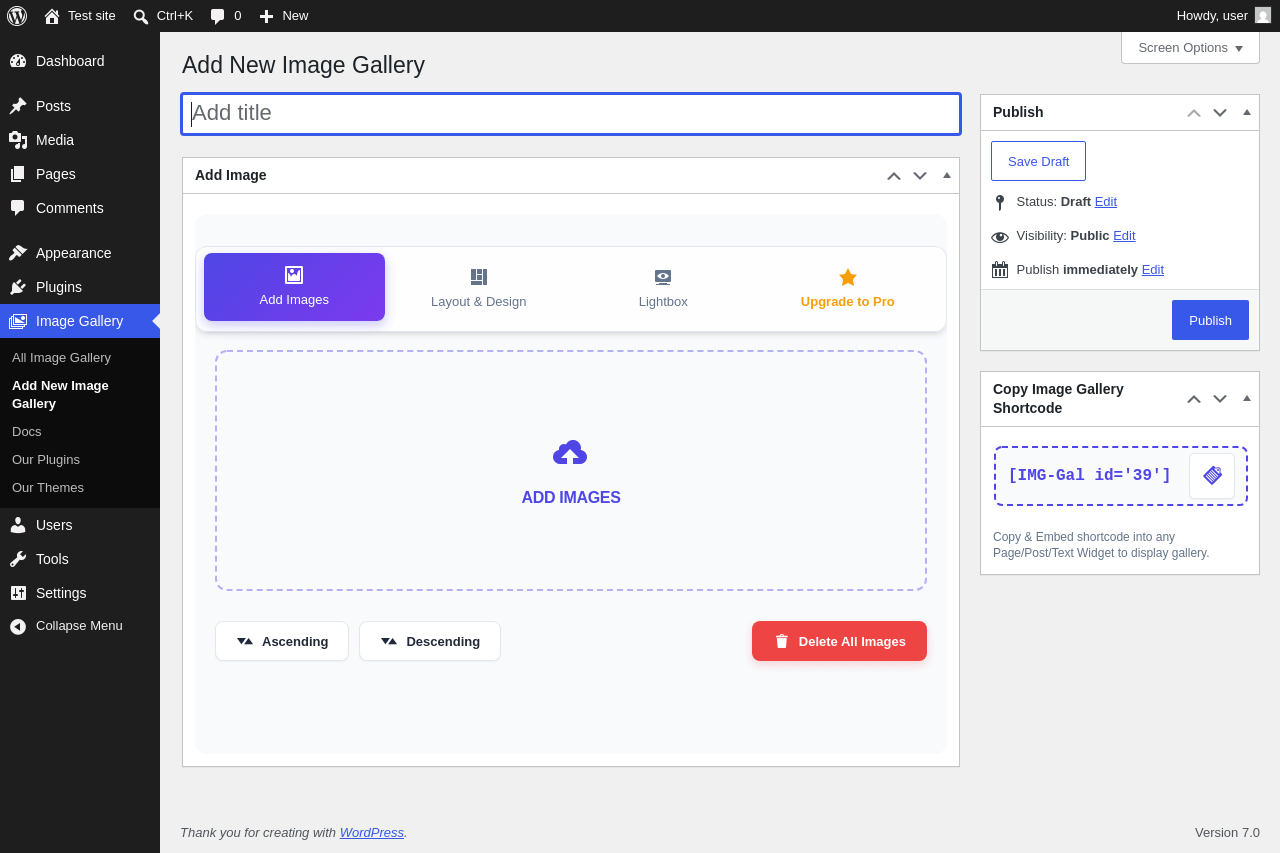Open Pages menu in sidebar
Image resolution: width=1280 pixels, height=853 pixels.
coord(80,174)
